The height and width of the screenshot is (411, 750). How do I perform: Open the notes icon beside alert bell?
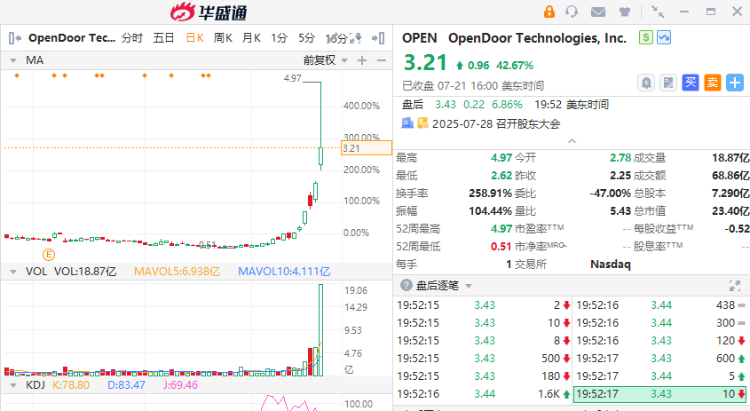[x=668, y=83]
